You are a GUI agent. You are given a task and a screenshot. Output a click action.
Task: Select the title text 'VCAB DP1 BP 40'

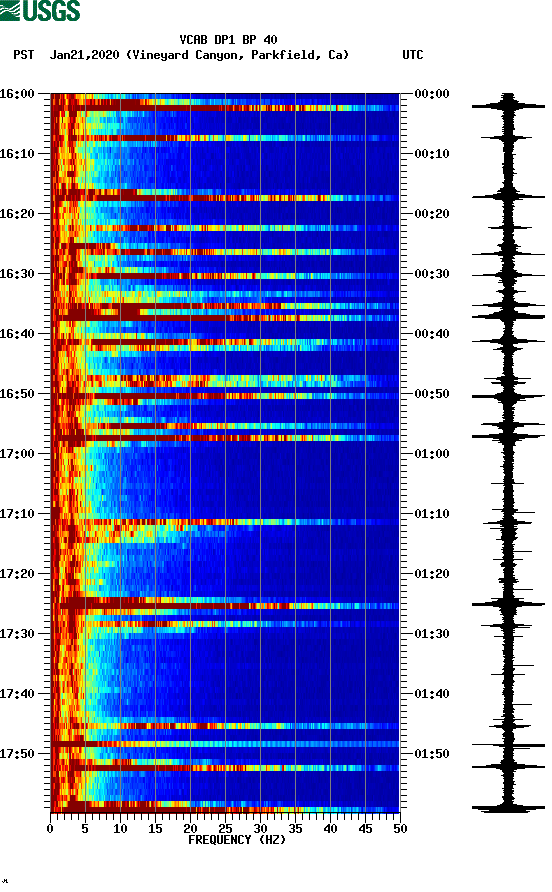click(228, 40)
